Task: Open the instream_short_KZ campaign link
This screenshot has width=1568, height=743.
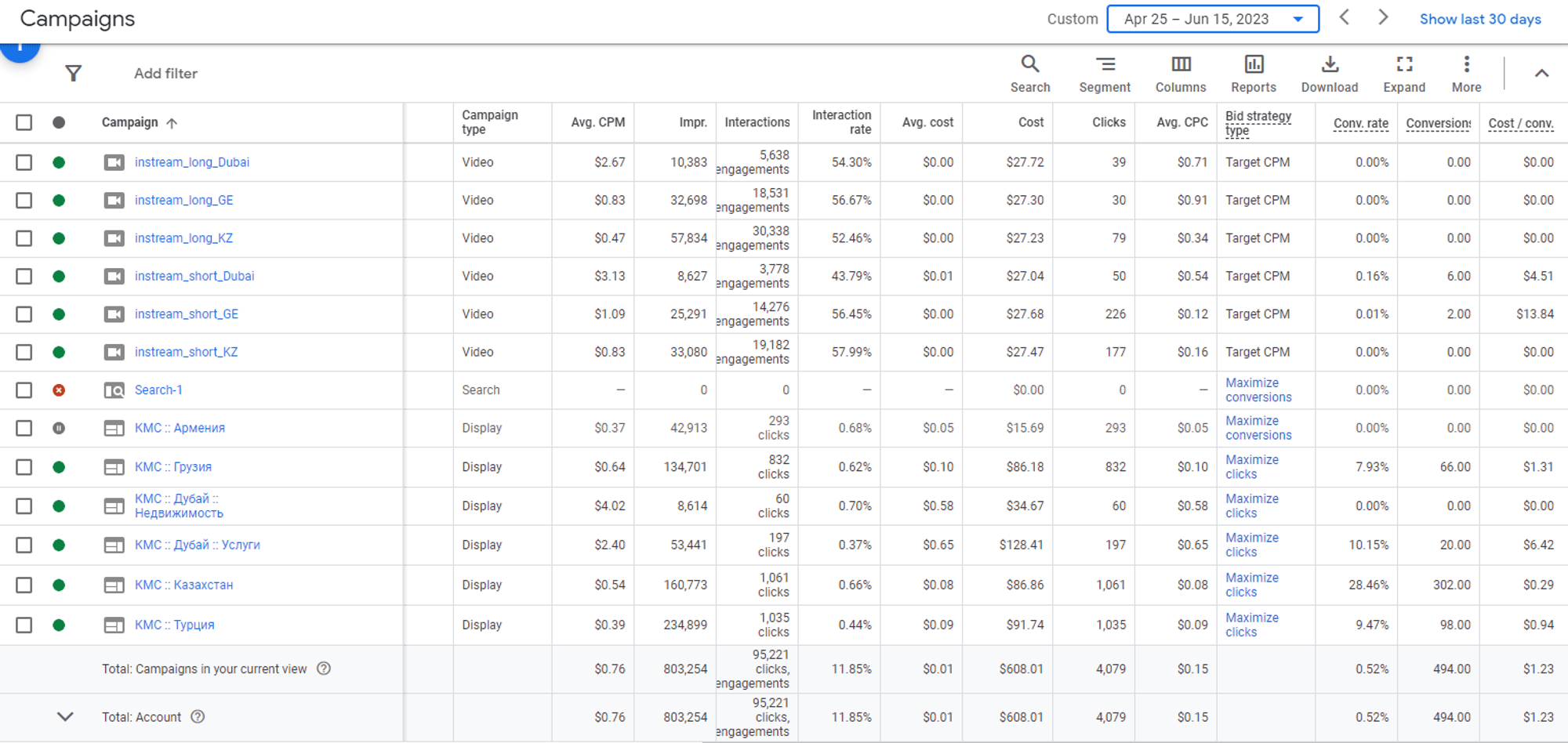Action: click(186, 352)
